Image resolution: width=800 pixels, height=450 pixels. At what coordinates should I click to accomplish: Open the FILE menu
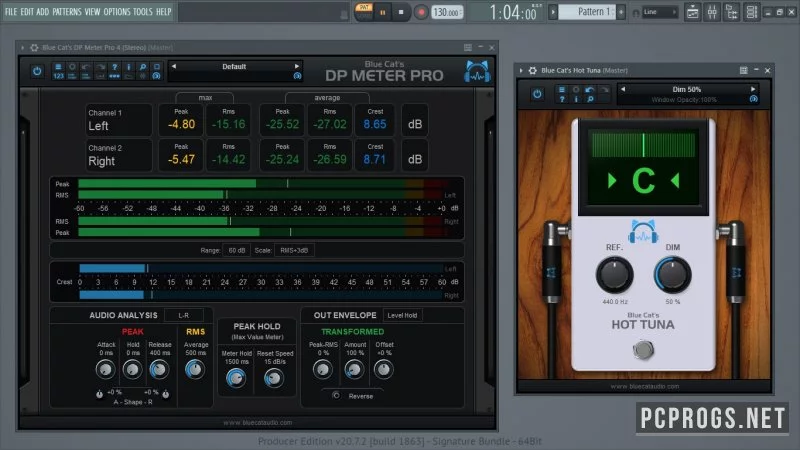(11, 11)
